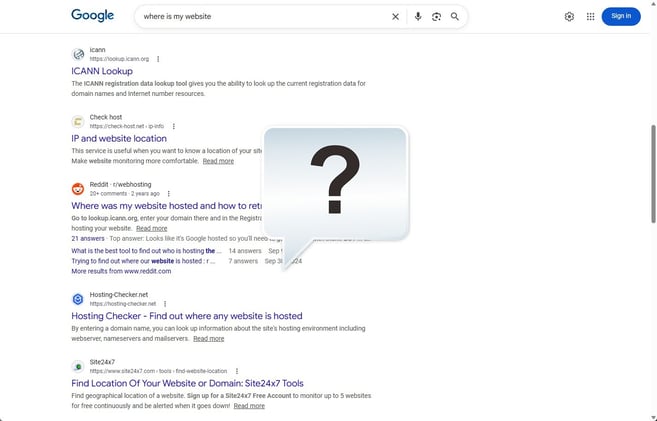
Task: Open three-dot menu for Check host result
Action: (173, 127)
